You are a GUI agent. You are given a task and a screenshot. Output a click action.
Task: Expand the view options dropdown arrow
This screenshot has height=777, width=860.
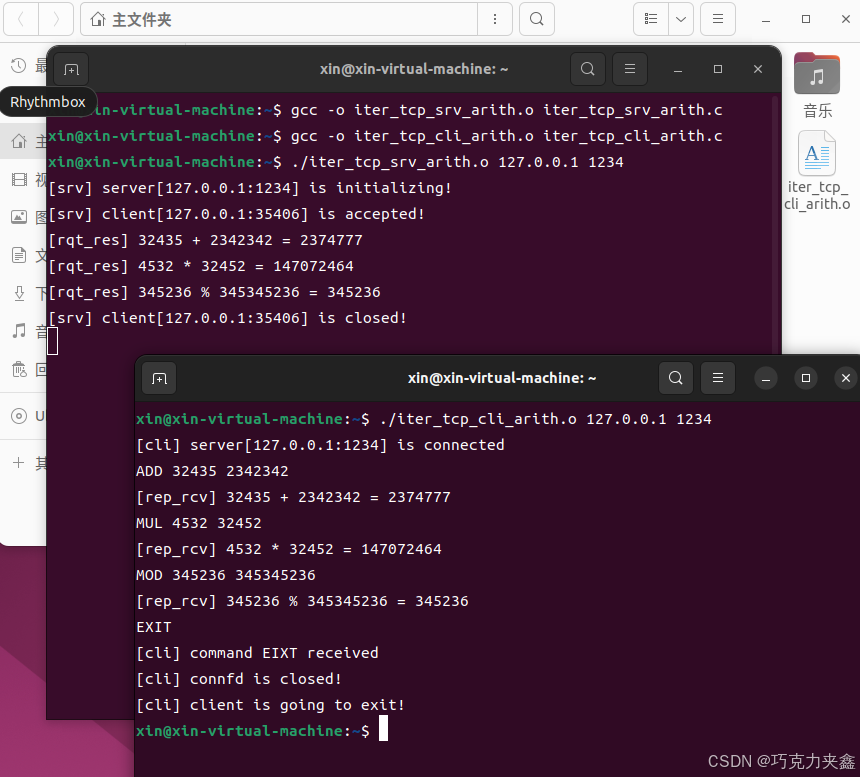[681, 19]
